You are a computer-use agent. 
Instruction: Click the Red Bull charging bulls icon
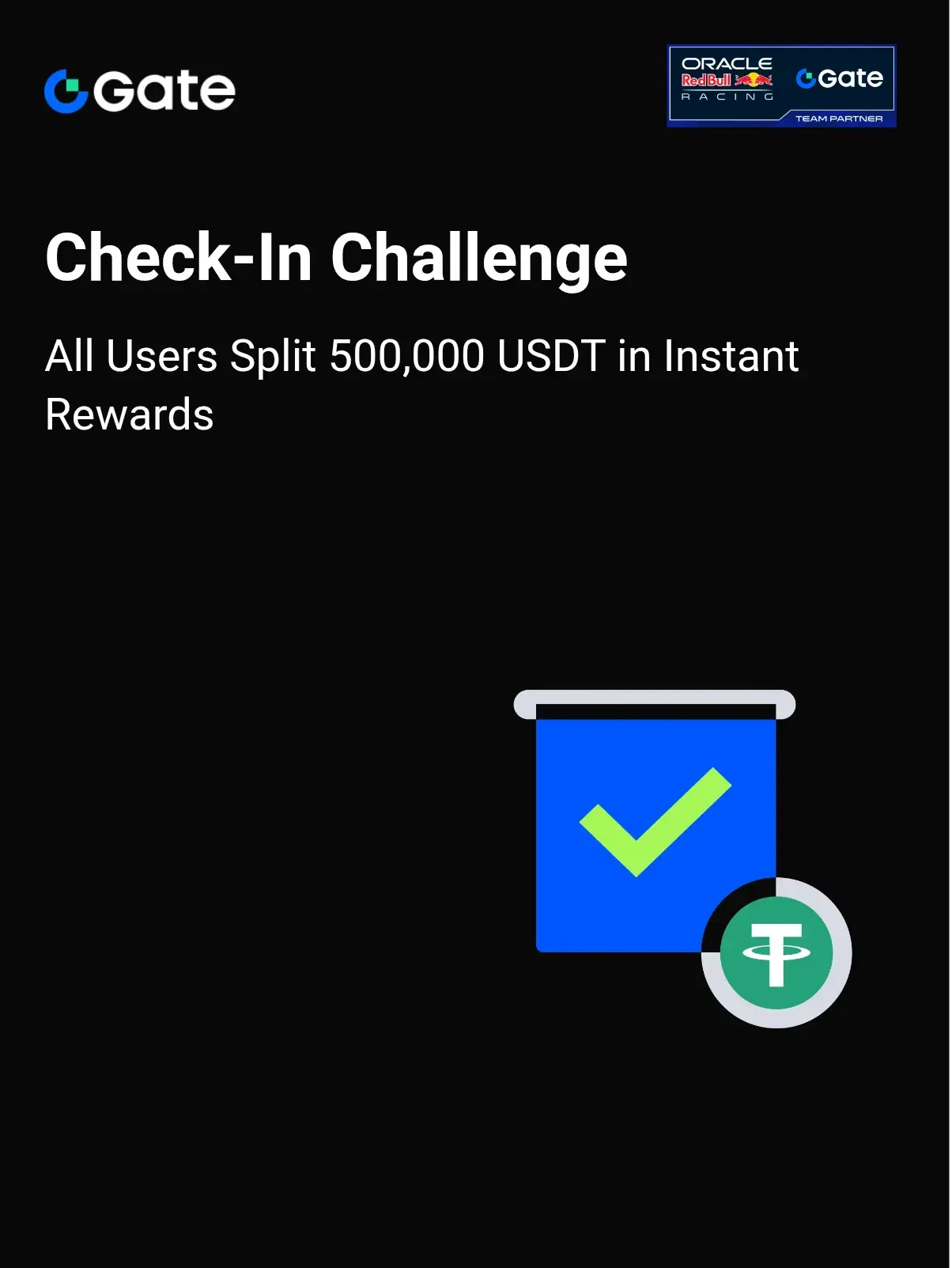click(x=754, y=80)
